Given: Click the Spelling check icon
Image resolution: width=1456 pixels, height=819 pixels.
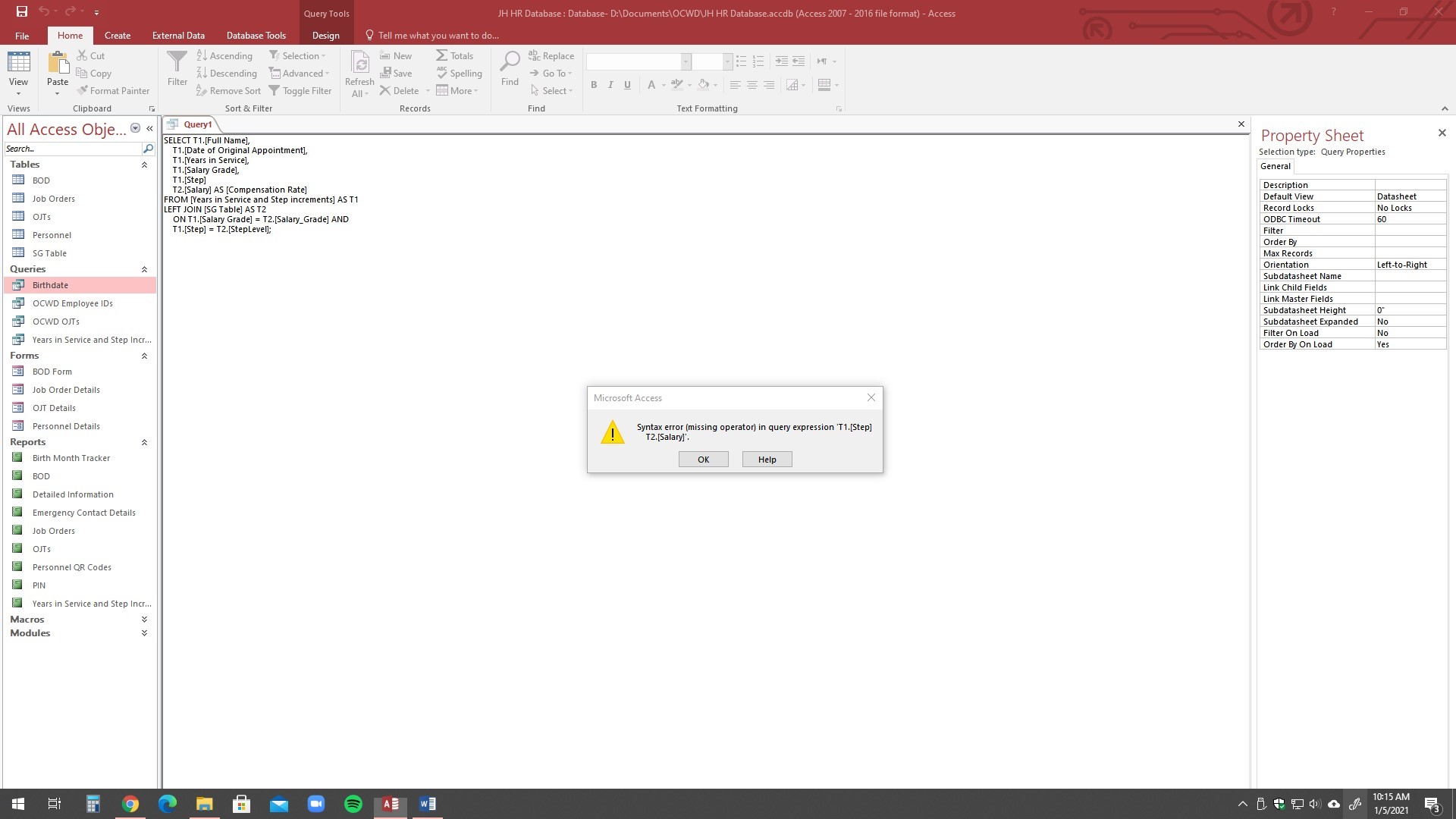Looking at the screenshot, I should pos(441,73).
